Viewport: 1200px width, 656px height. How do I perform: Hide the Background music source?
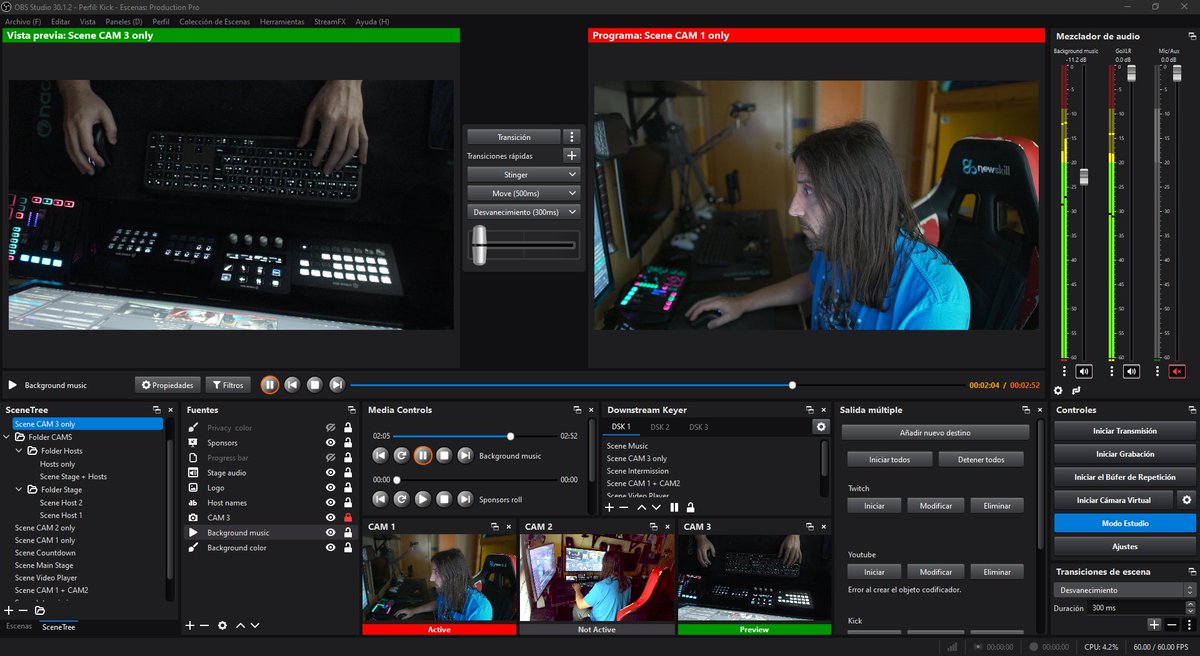point(330,533)
